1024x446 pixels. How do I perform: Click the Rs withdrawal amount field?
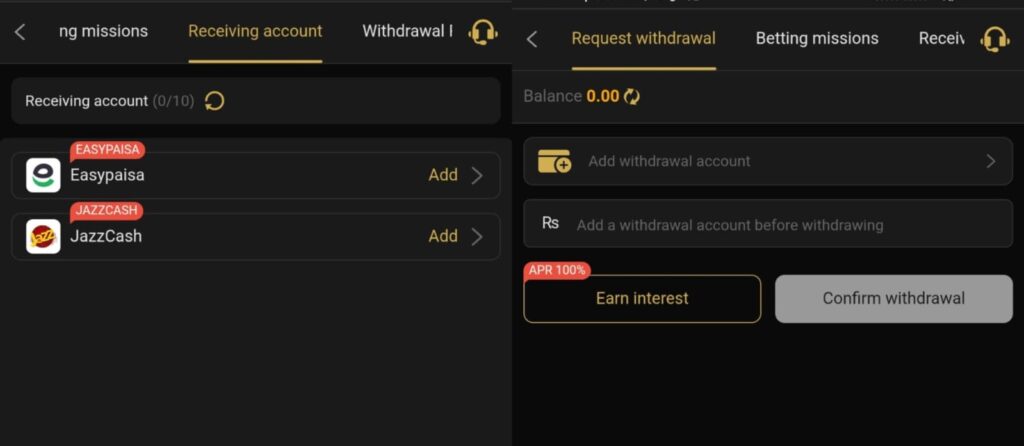point(768,225)
